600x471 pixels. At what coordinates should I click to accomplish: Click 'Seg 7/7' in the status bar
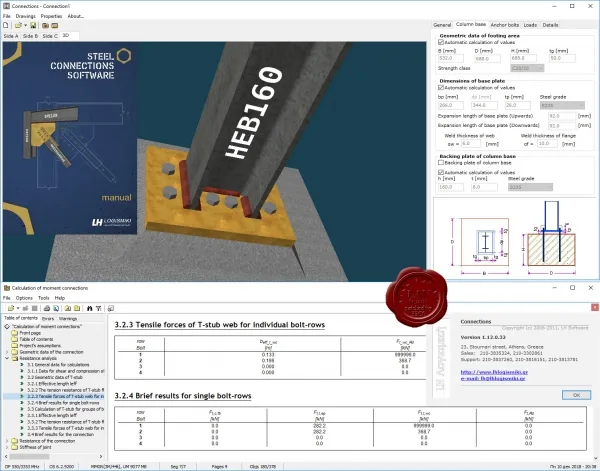pos(178,466)
